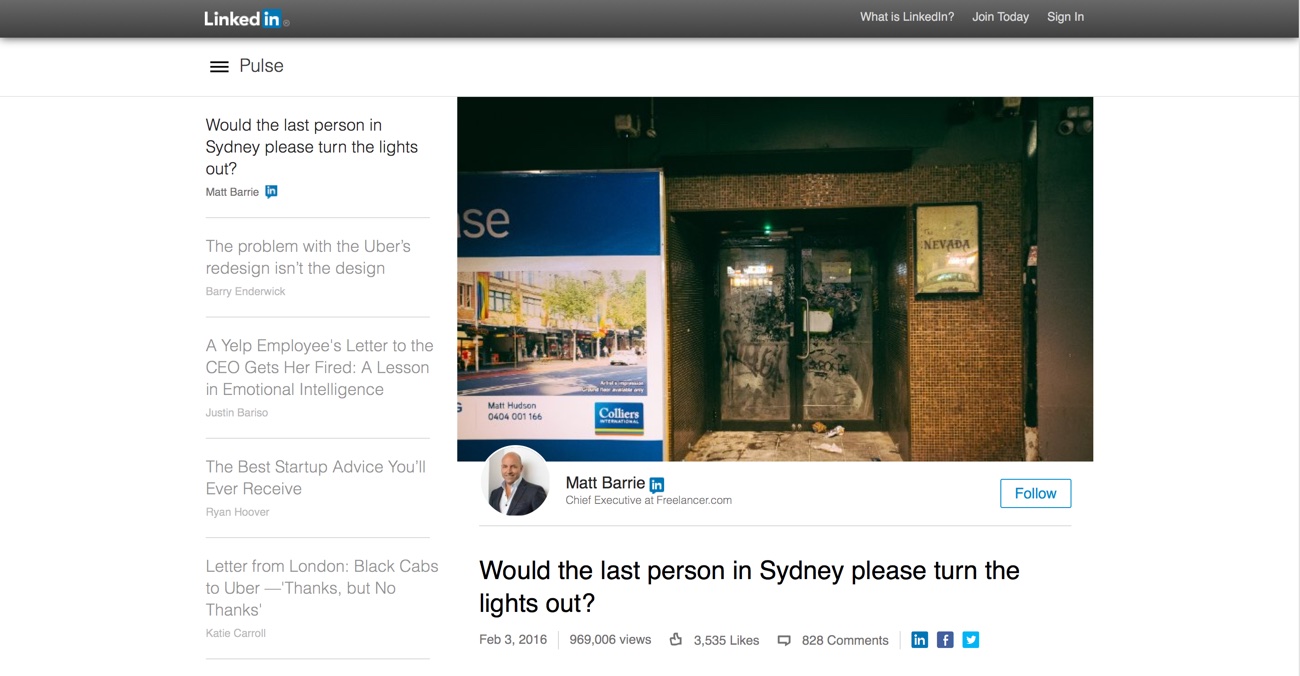Click the thumbs-up Like icon
This screenshot has height=676, width=1300.
[x=676, y=640]
